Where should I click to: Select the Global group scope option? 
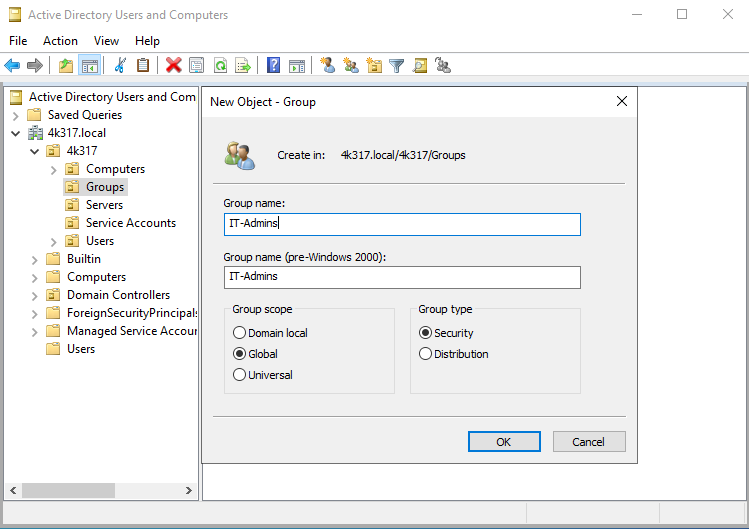click(x=255, y=354)
